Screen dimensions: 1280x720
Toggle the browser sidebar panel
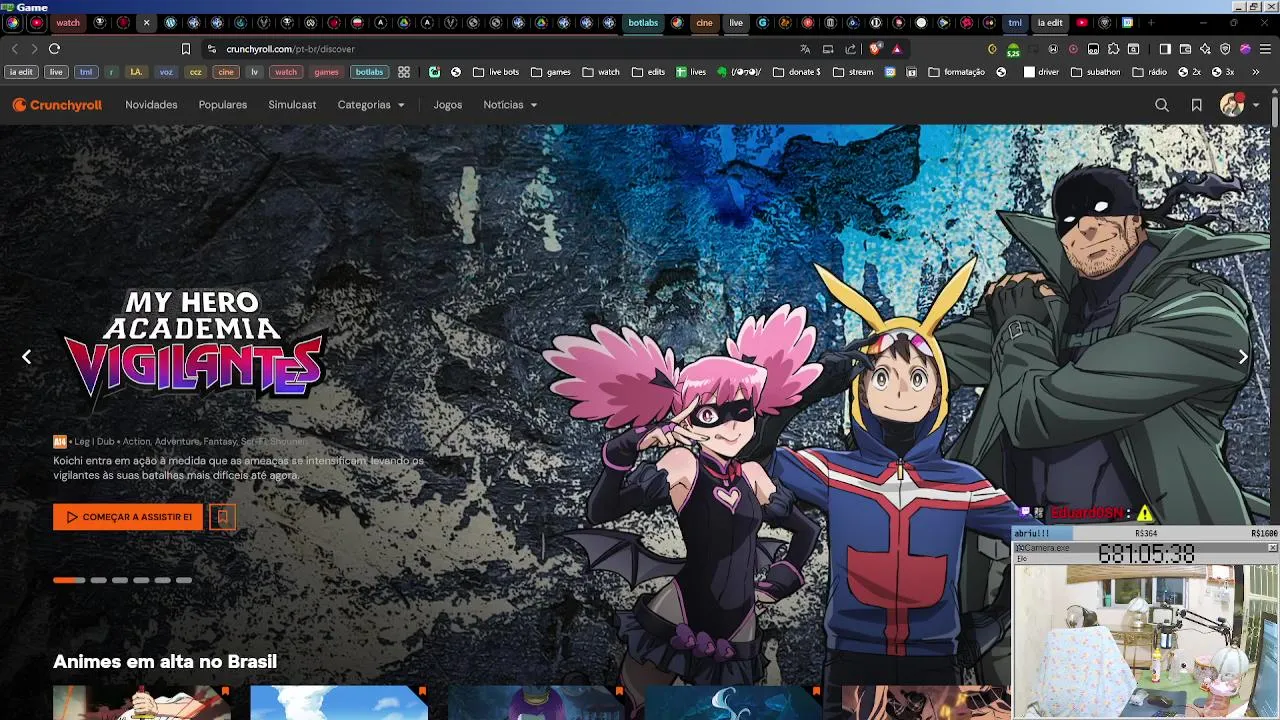point(1165,49)
